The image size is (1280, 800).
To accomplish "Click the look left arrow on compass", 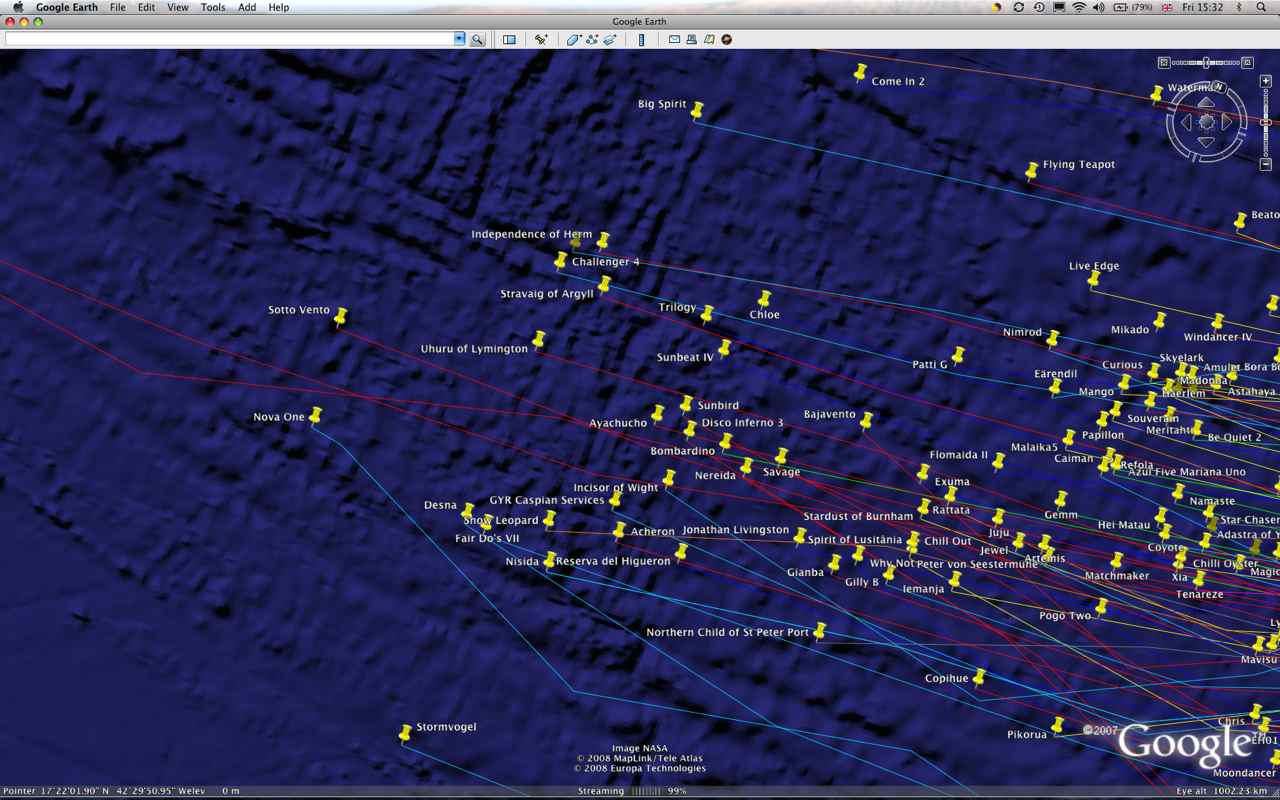I will tap(1187, 122).
